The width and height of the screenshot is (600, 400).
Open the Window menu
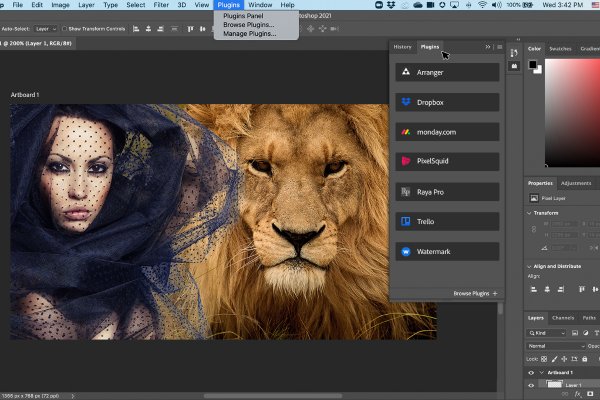click(260, 5)
